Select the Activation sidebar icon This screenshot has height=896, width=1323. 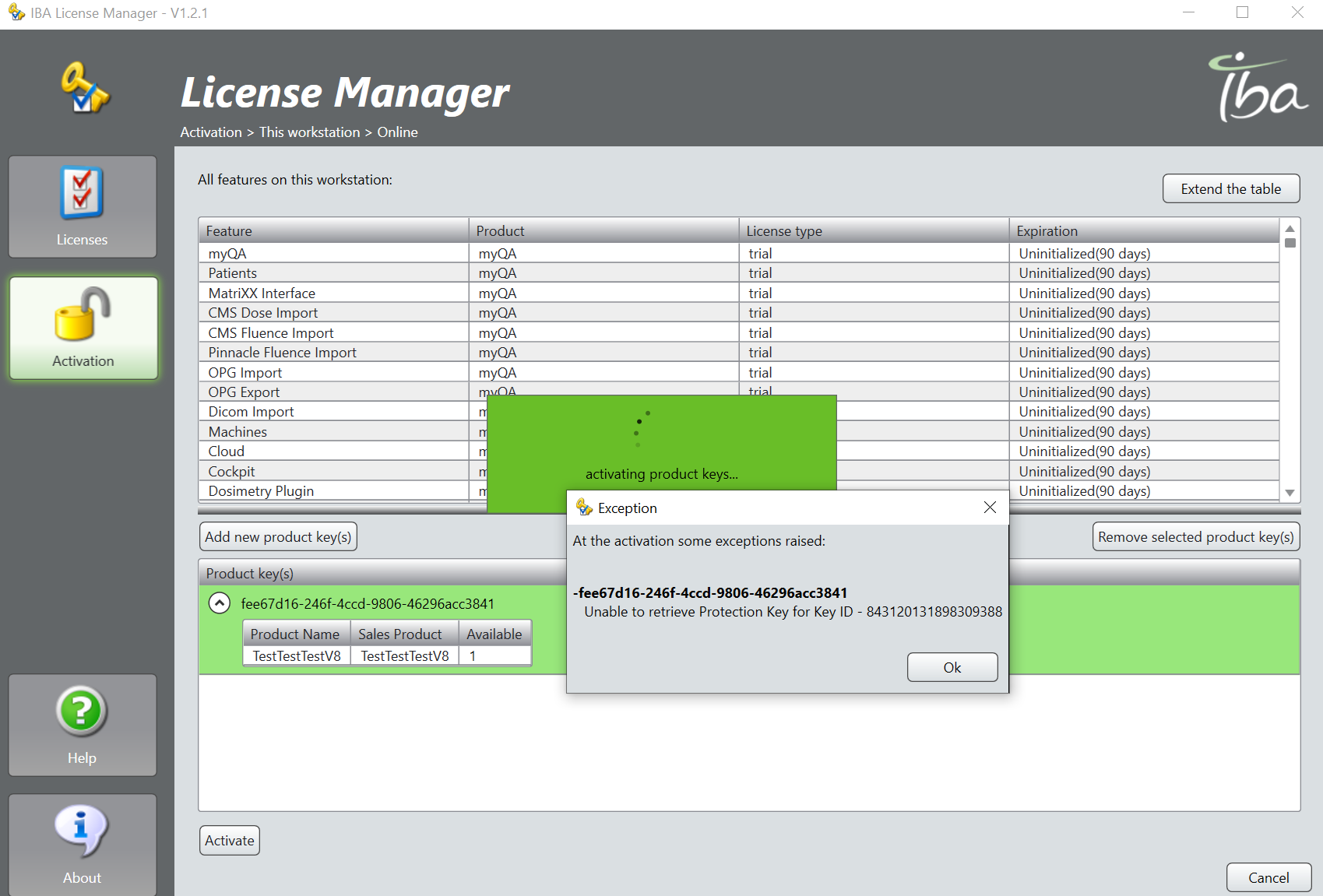click(x=82, y=327)
